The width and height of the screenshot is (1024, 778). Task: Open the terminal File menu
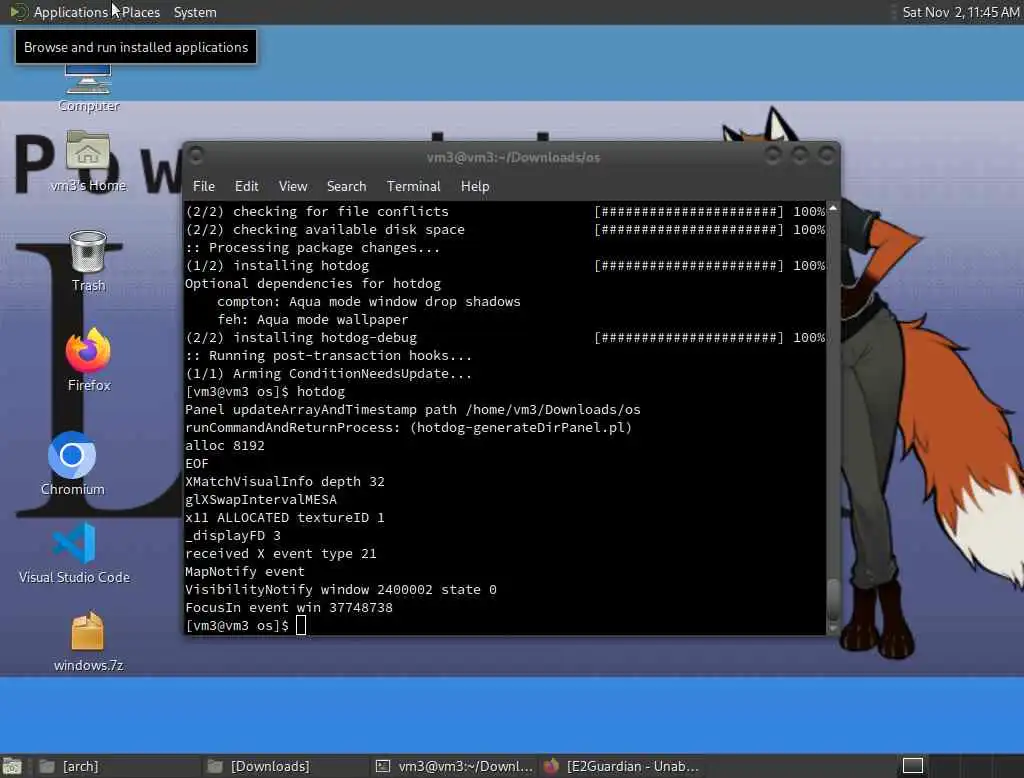pyautogui.click(x=204, y=186)
